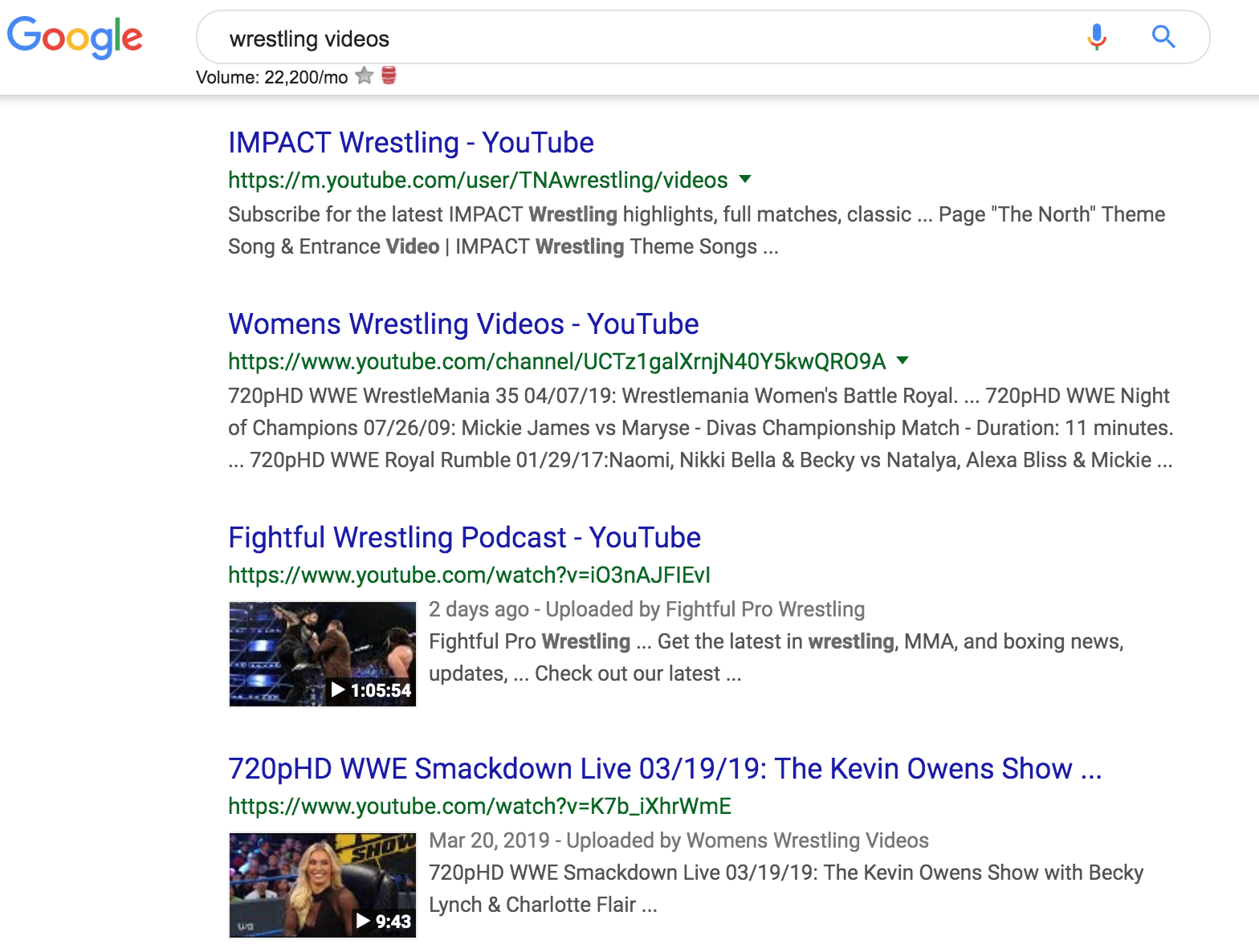Click the watch?v=iO3nAJFIEvI green URL
Image resolution: width=1259 pixels, height=952 pixels.
469,575
